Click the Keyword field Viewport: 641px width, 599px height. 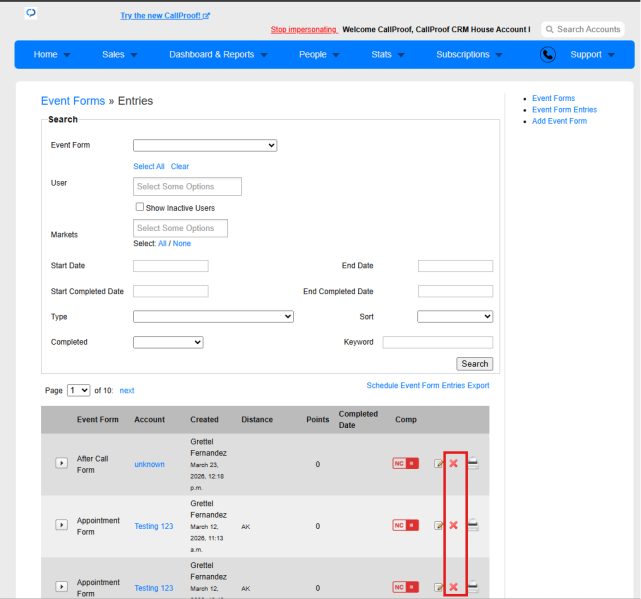(x=438, y=342)
